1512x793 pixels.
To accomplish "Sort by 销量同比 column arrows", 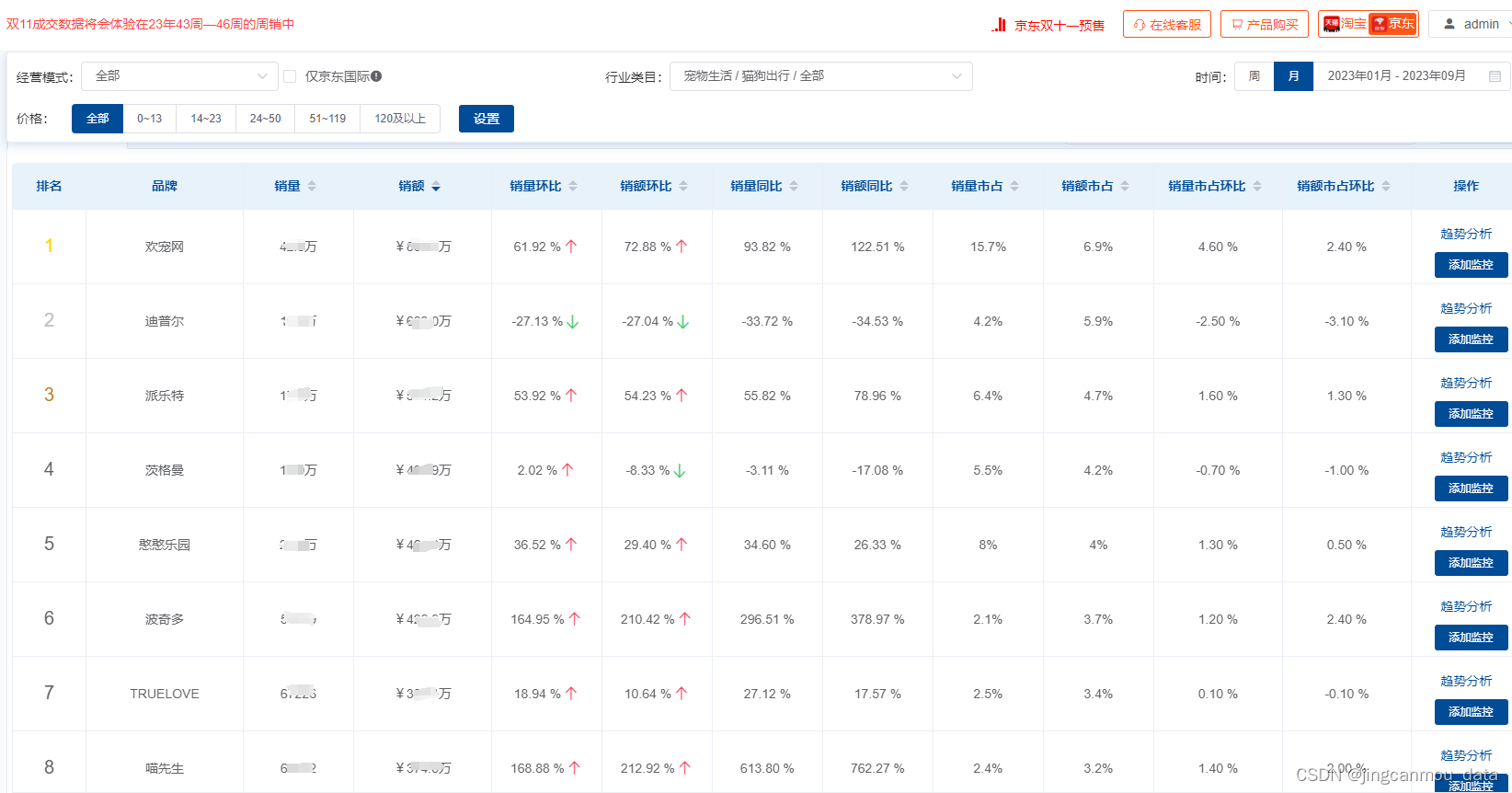I will coord(794,186).
